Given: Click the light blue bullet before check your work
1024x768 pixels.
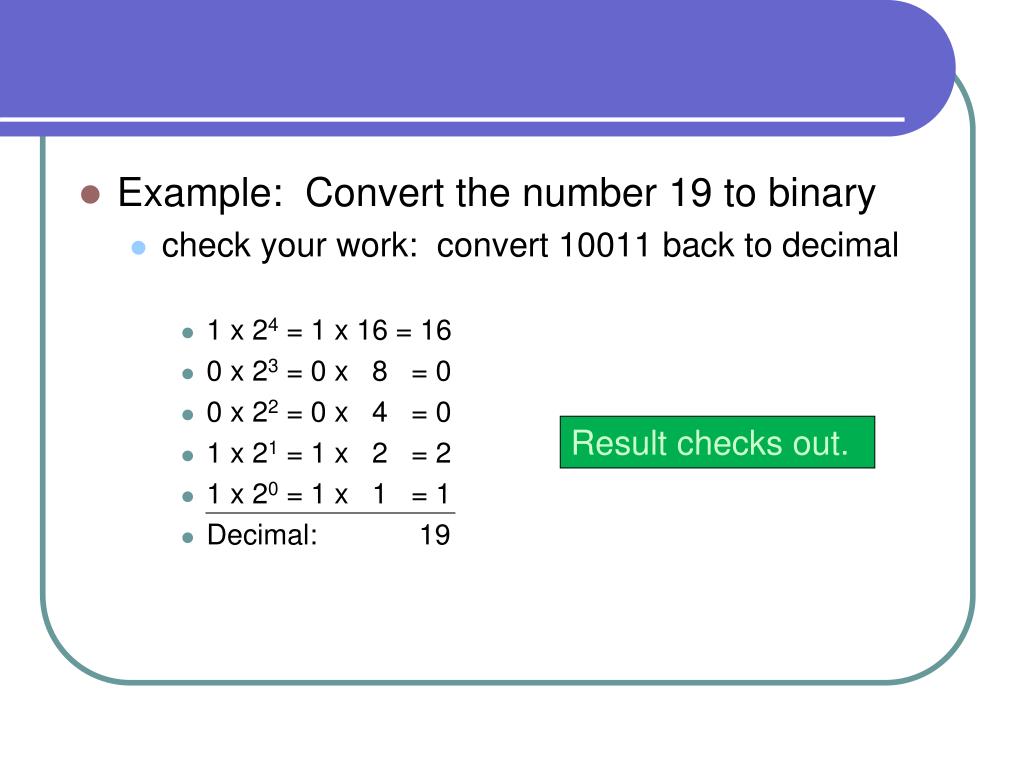Looking at the screenshot, I should pyautogui.click(x=138, y=248).
